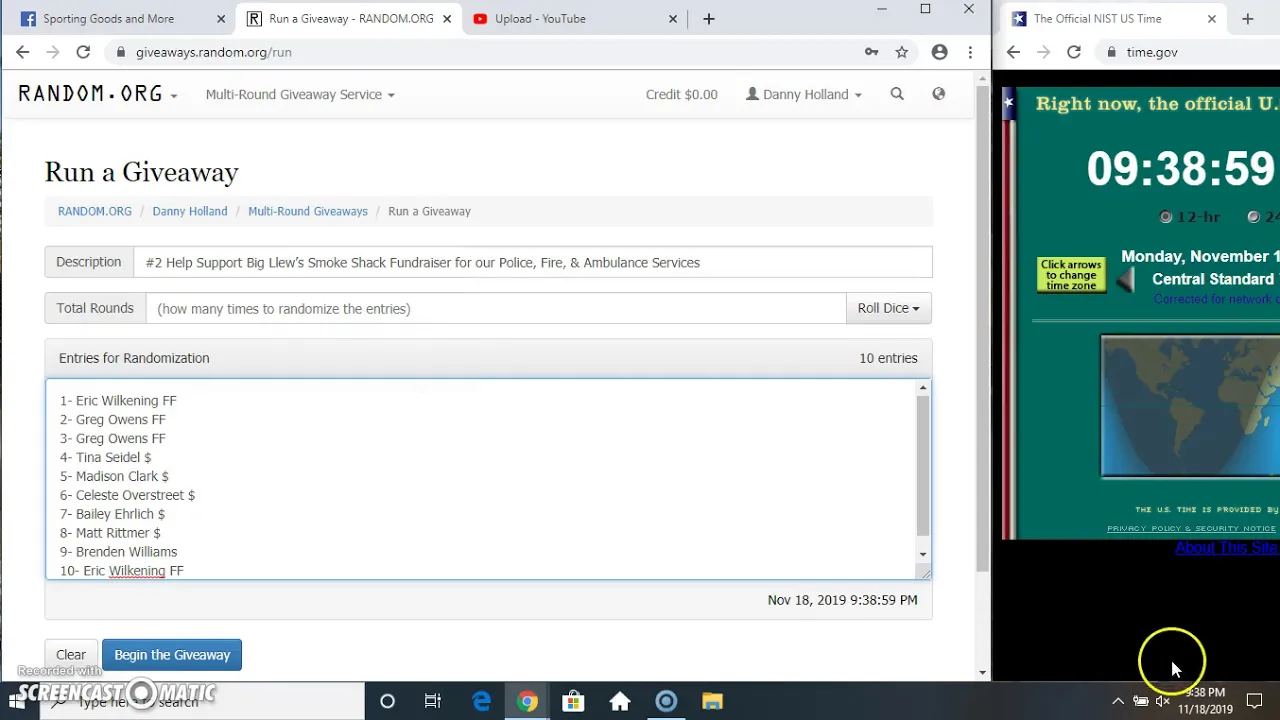Open Microsoft Store from taskbar
This screenshot has width=1280, height=720.
coord(573,701)
